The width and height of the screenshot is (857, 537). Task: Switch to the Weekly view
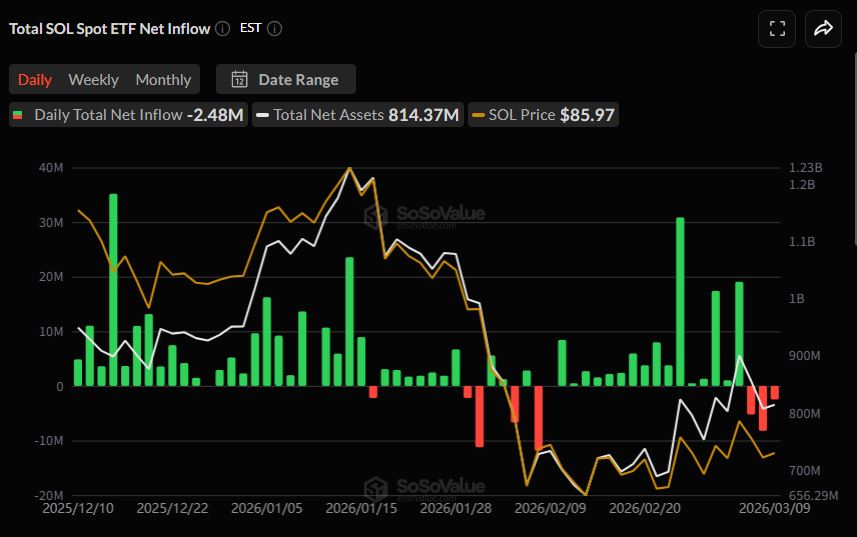93,80
